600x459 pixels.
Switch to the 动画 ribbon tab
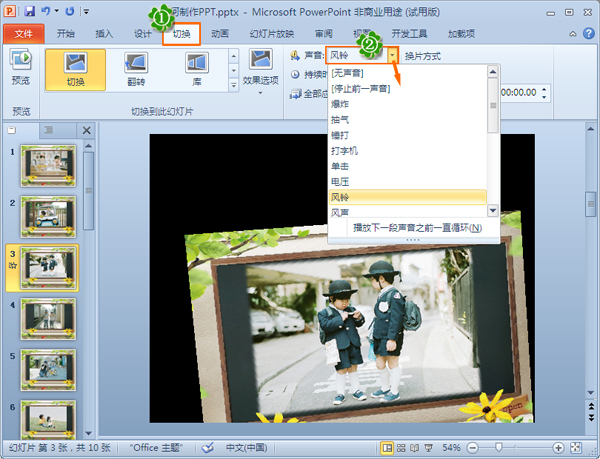220,34
